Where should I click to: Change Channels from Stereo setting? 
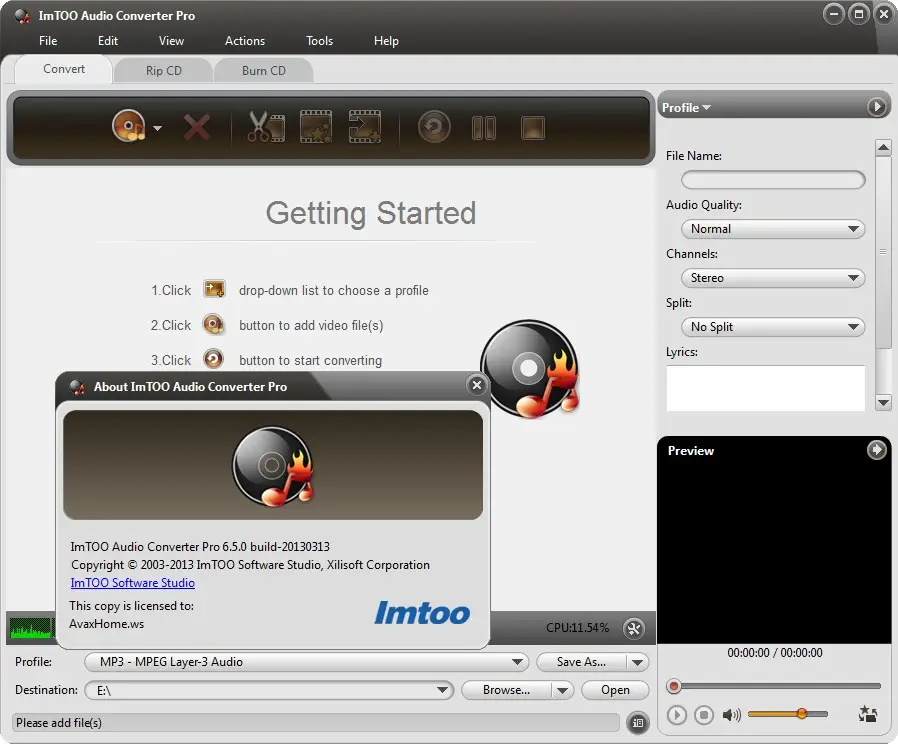[x=772, y=277]
